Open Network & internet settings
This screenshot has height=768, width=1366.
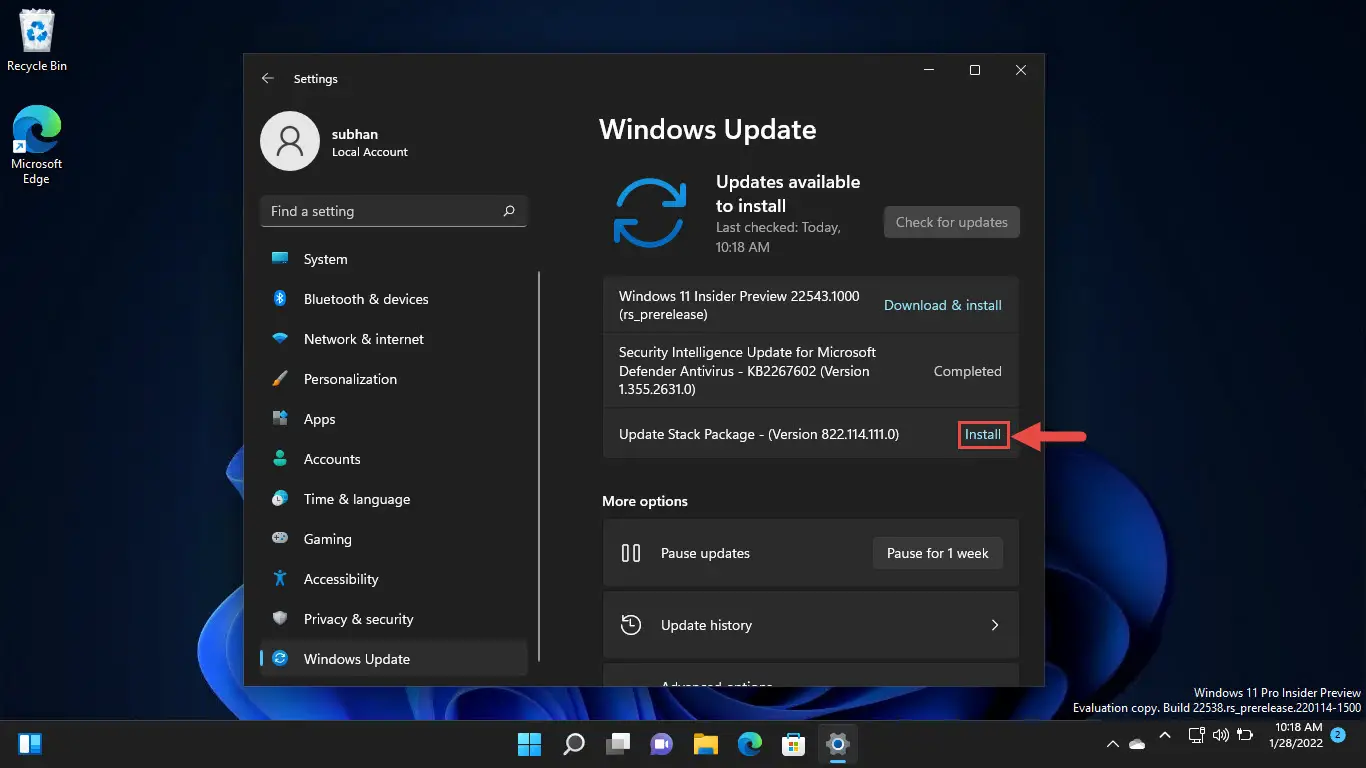(x=393, y=339)
